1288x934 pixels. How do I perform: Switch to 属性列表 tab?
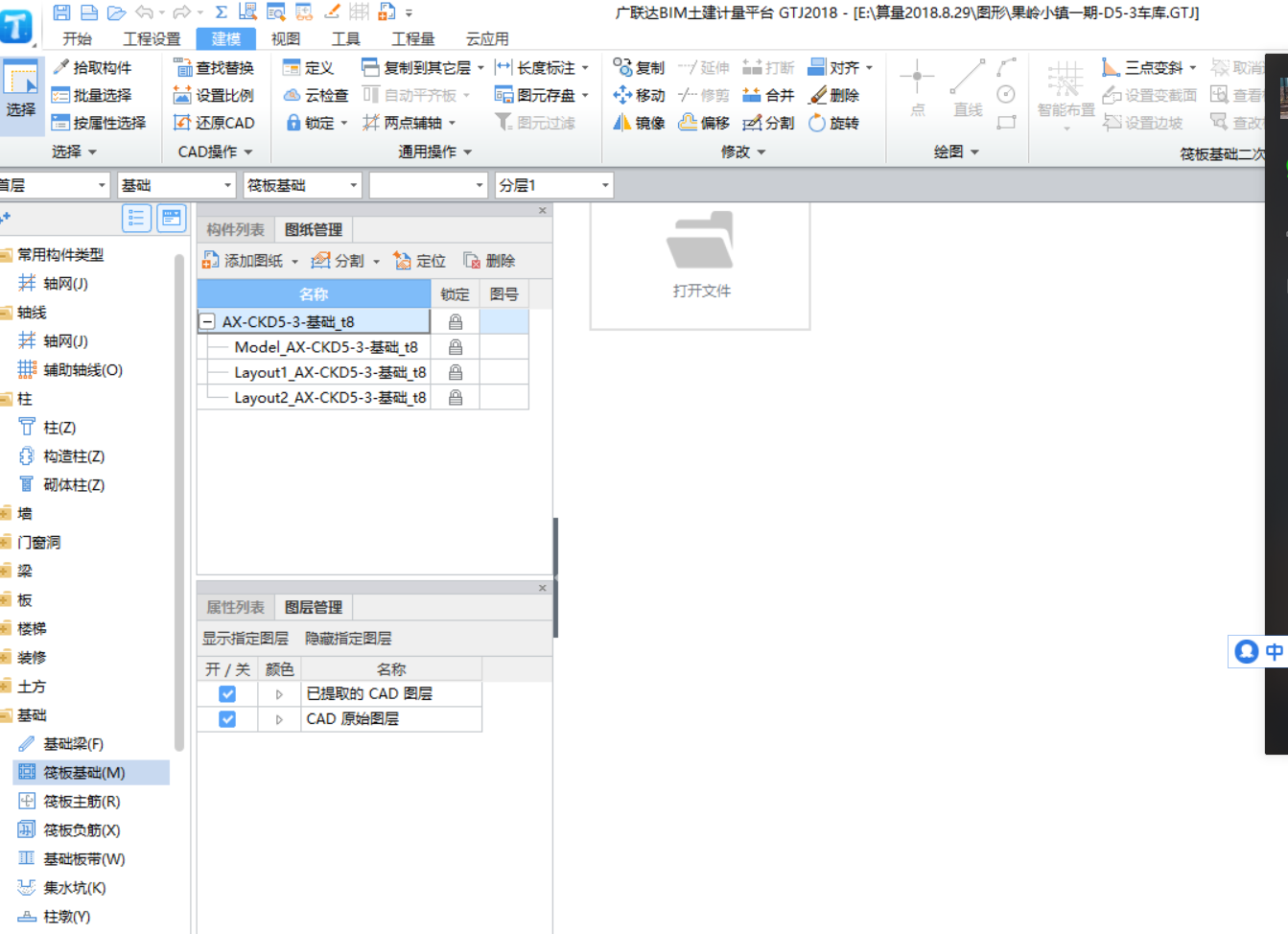(x=235, y=607)
